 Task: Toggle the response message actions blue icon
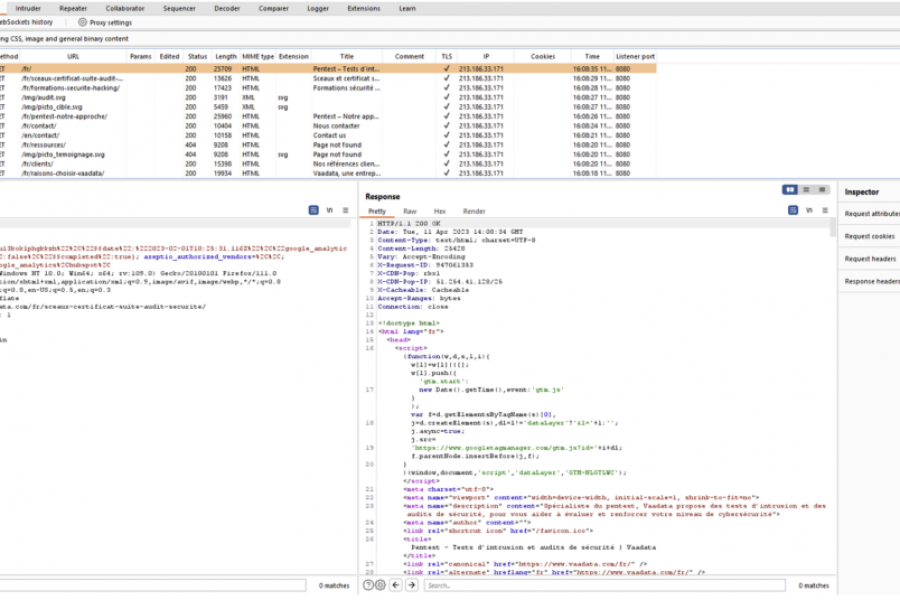pyautogui.click(x=793, y=211)
